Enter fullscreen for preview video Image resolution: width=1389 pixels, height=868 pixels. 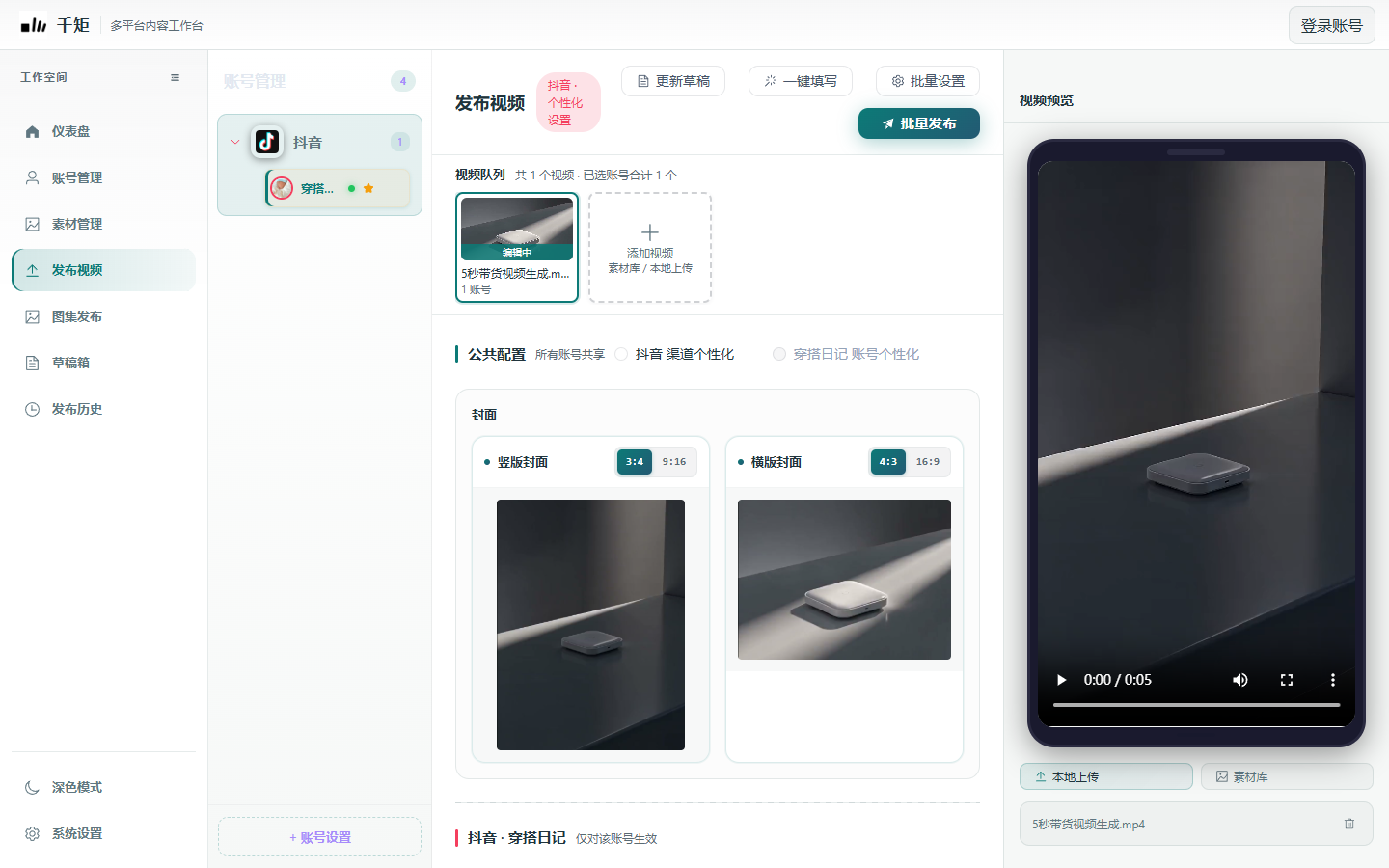pyautogui.click(x=1287, y=680)
